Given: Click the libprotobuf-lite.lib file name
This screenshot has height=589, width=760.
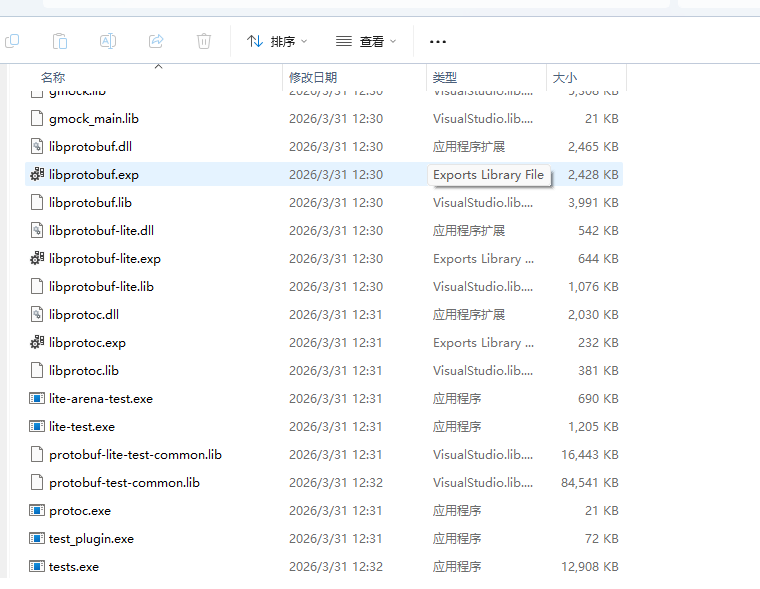Looking at the screenshot, I should [101, 287].
